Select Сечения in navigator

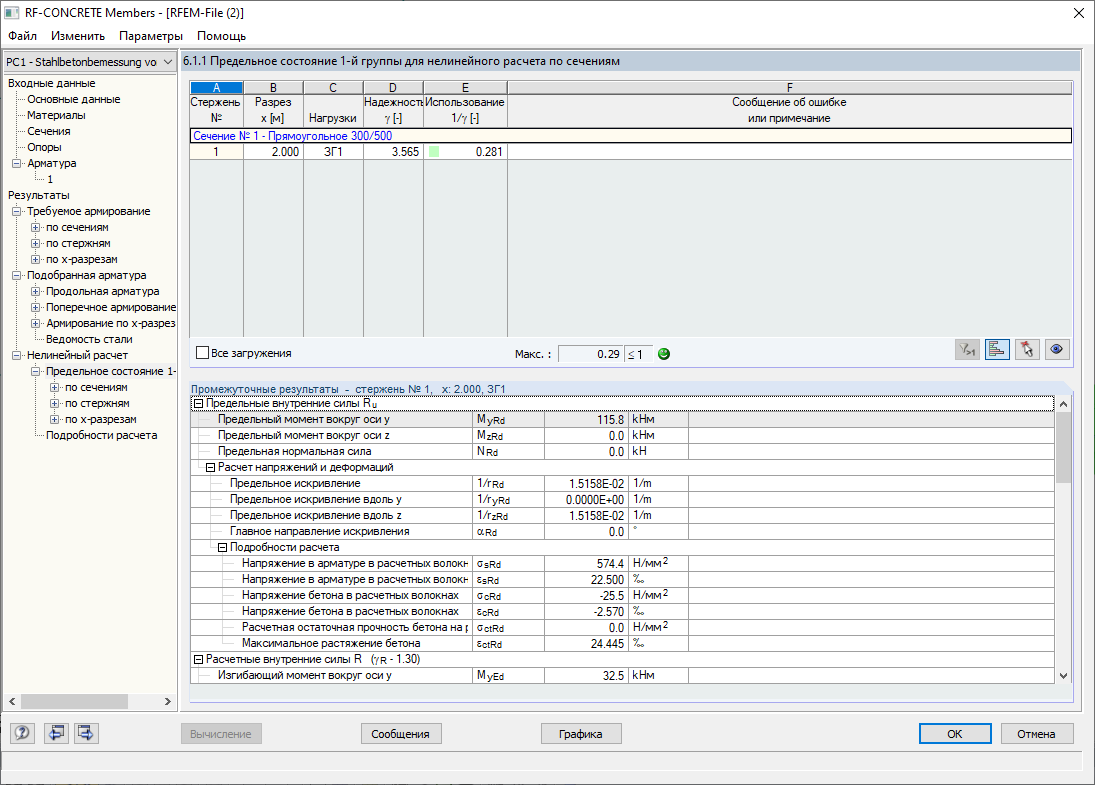[x=48, y=131]
